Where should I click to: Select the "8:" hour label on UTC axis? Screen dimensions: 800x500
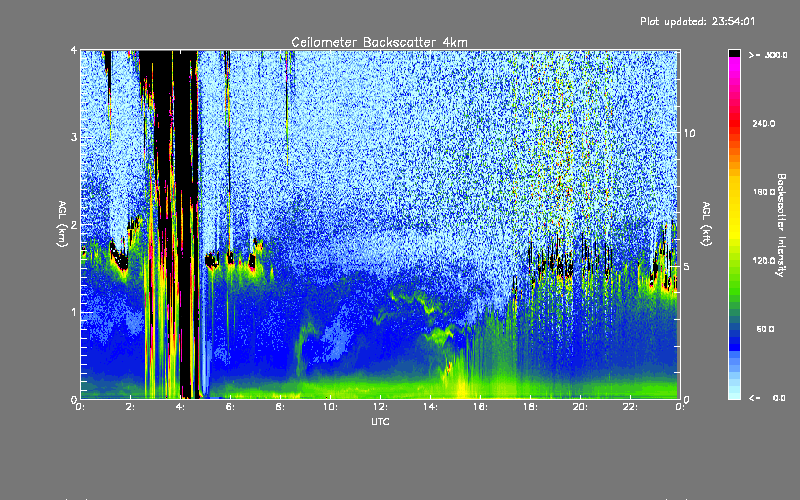281,407
